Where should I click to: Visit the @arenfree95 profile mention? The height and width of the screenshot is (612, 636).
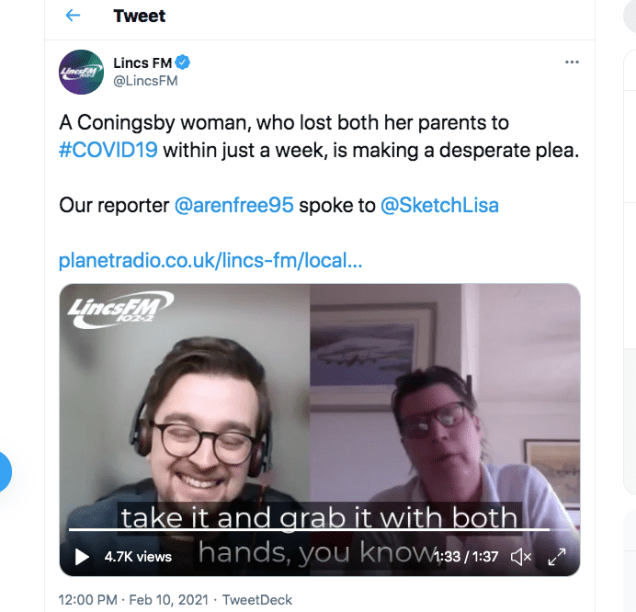click(234, 205)
